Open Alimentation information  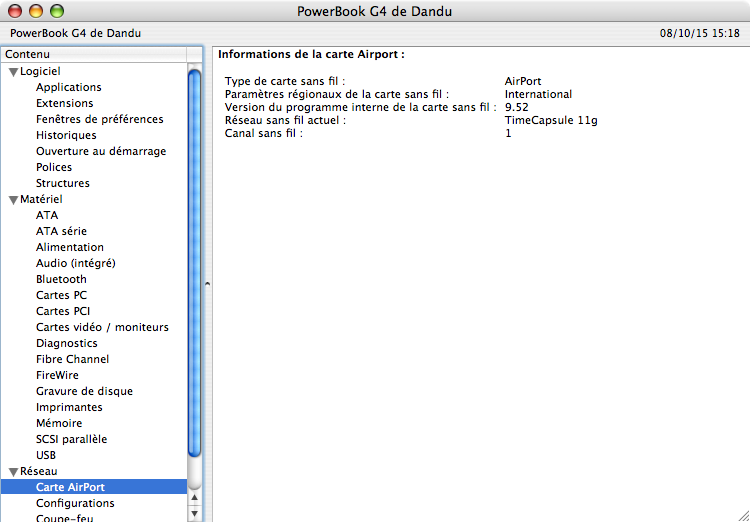[70, 247]
